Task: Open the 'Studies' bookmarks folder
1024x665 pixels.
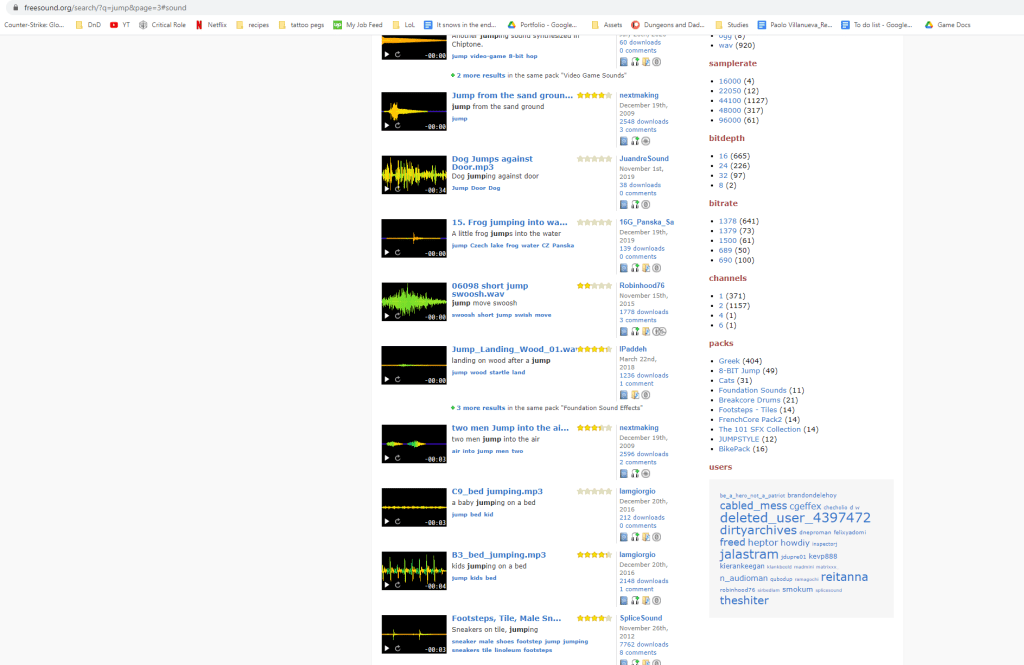Action: click(731, 24)
